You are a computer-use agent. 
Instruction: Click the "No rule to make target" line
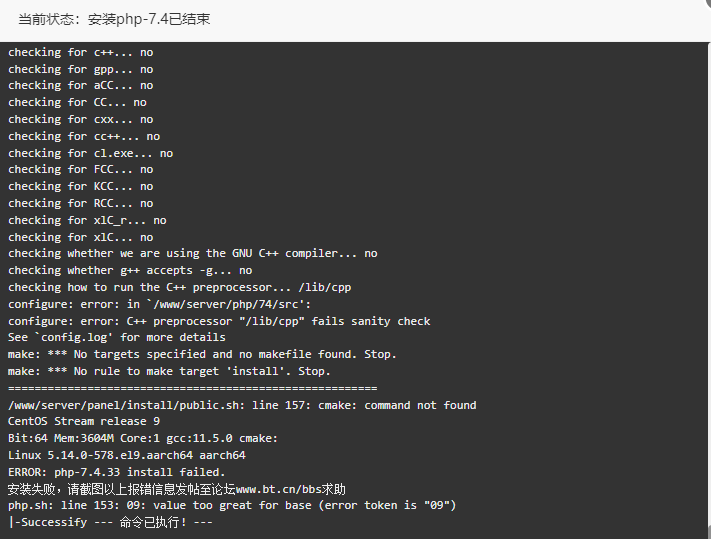(169, 372)
